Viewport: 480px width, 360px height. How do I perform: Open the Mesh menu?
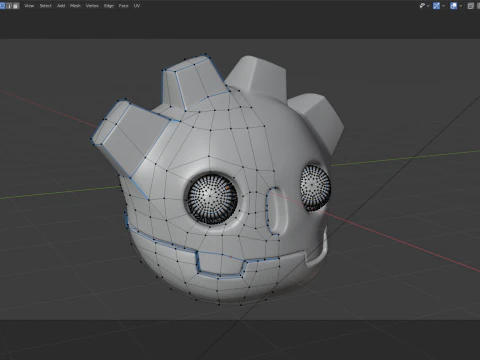(75, 6)
